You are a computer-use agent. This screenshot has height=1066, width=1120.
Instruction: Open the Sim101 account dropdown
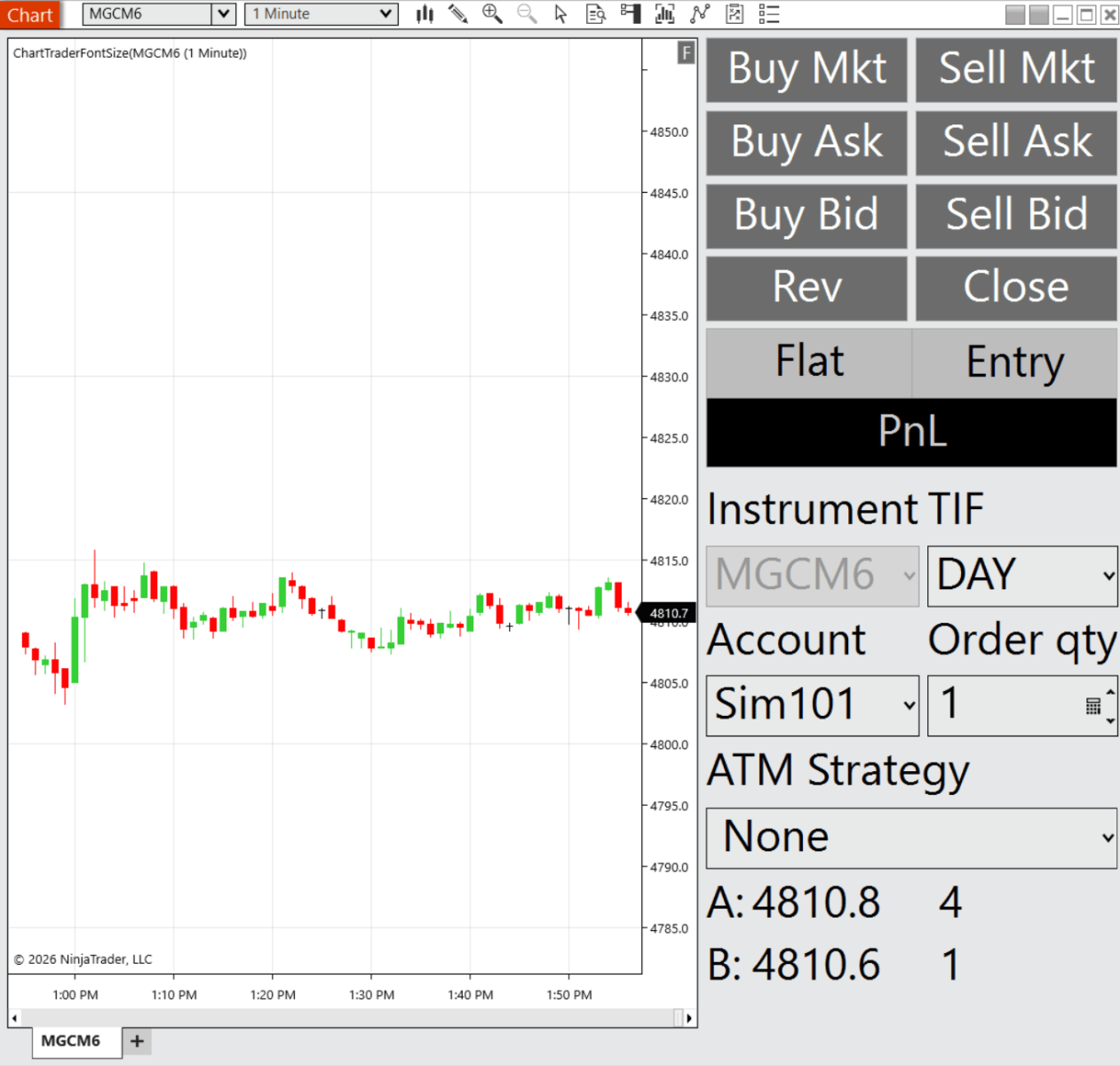pos(813,705)
